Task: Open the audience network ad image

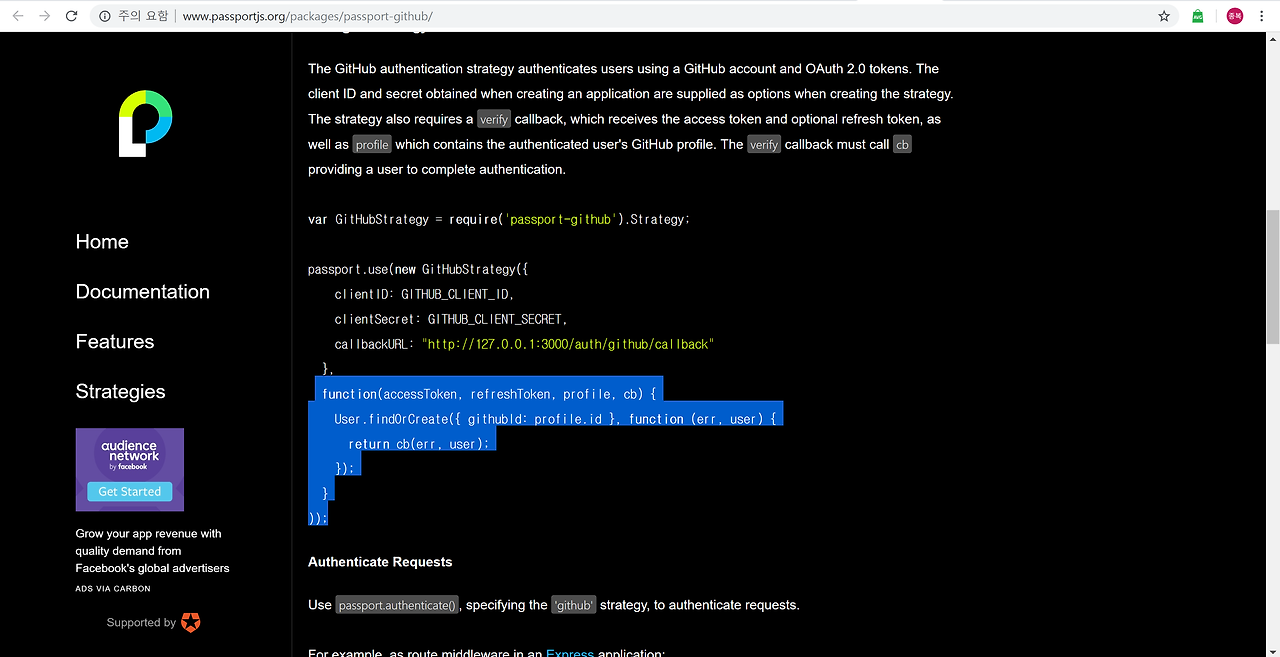Action: tap(130, 470)
